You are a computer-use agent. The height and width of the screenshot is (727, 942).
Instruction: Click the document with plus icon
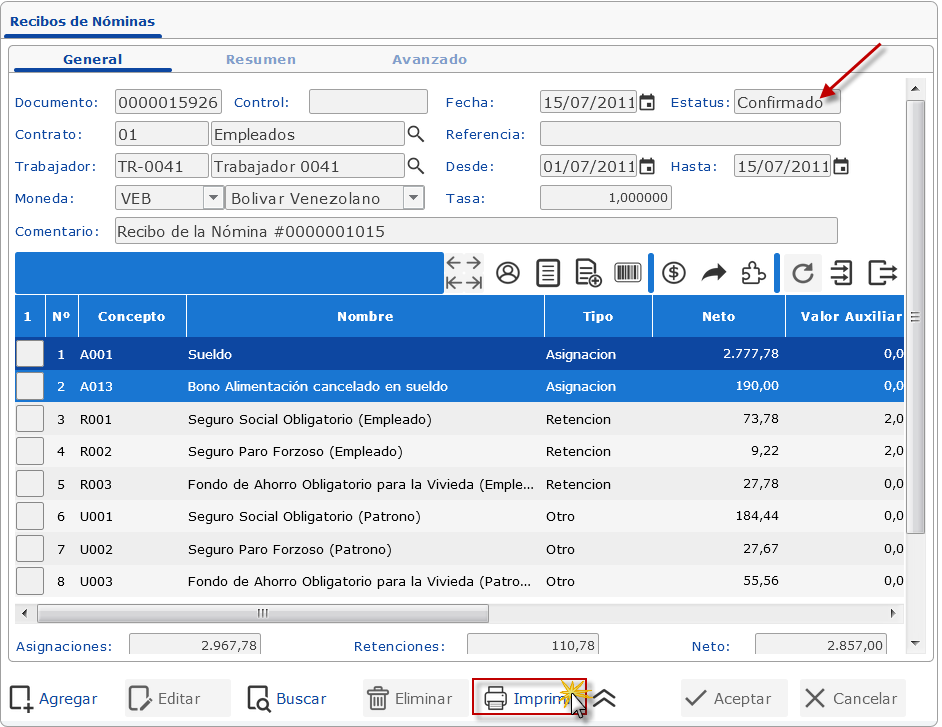click(x=588, y=273)
